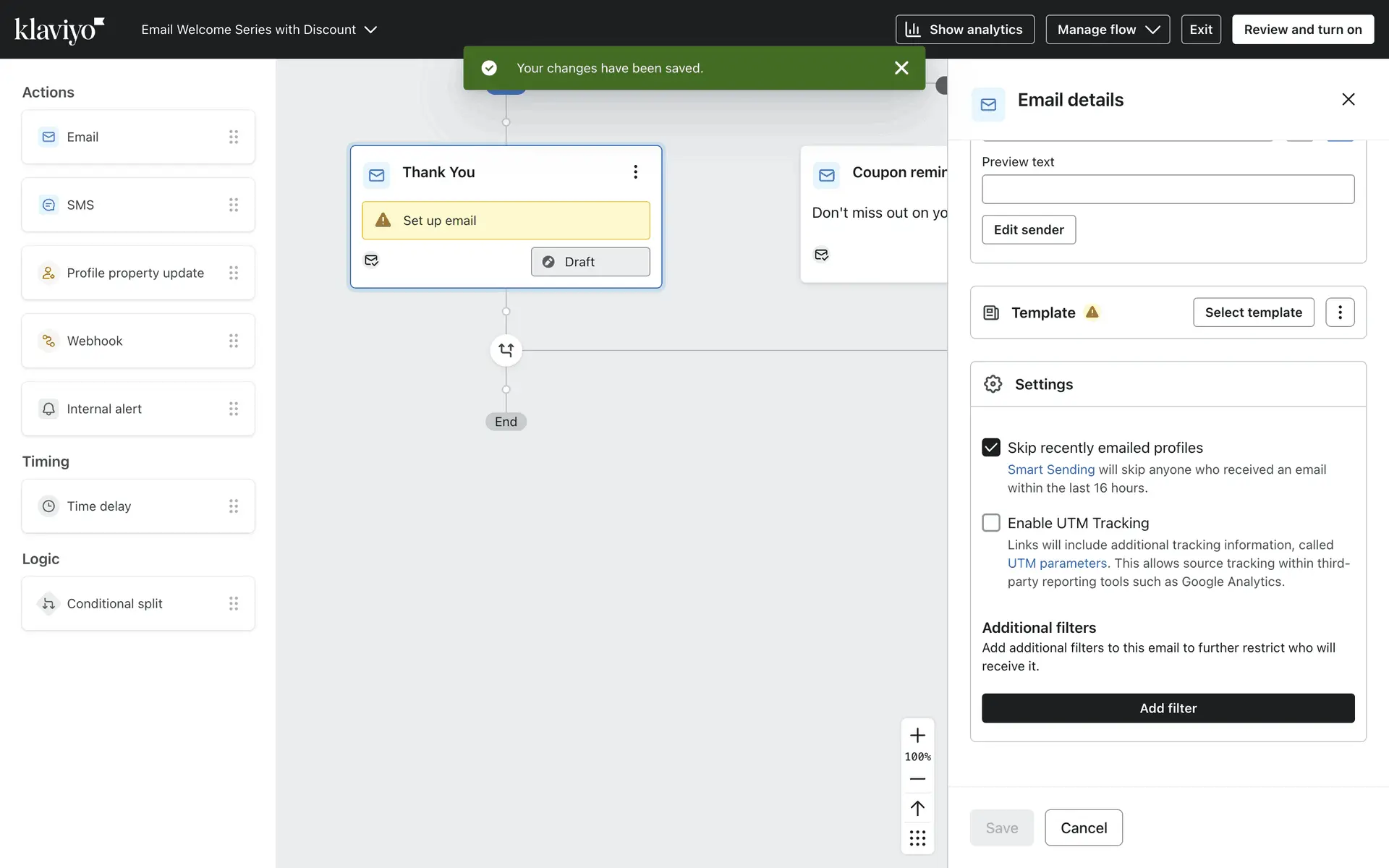The width and height of the screenshot is (1389, 868).
Task: Click the Klaviyo logo
Action: [x=59, y=30]
